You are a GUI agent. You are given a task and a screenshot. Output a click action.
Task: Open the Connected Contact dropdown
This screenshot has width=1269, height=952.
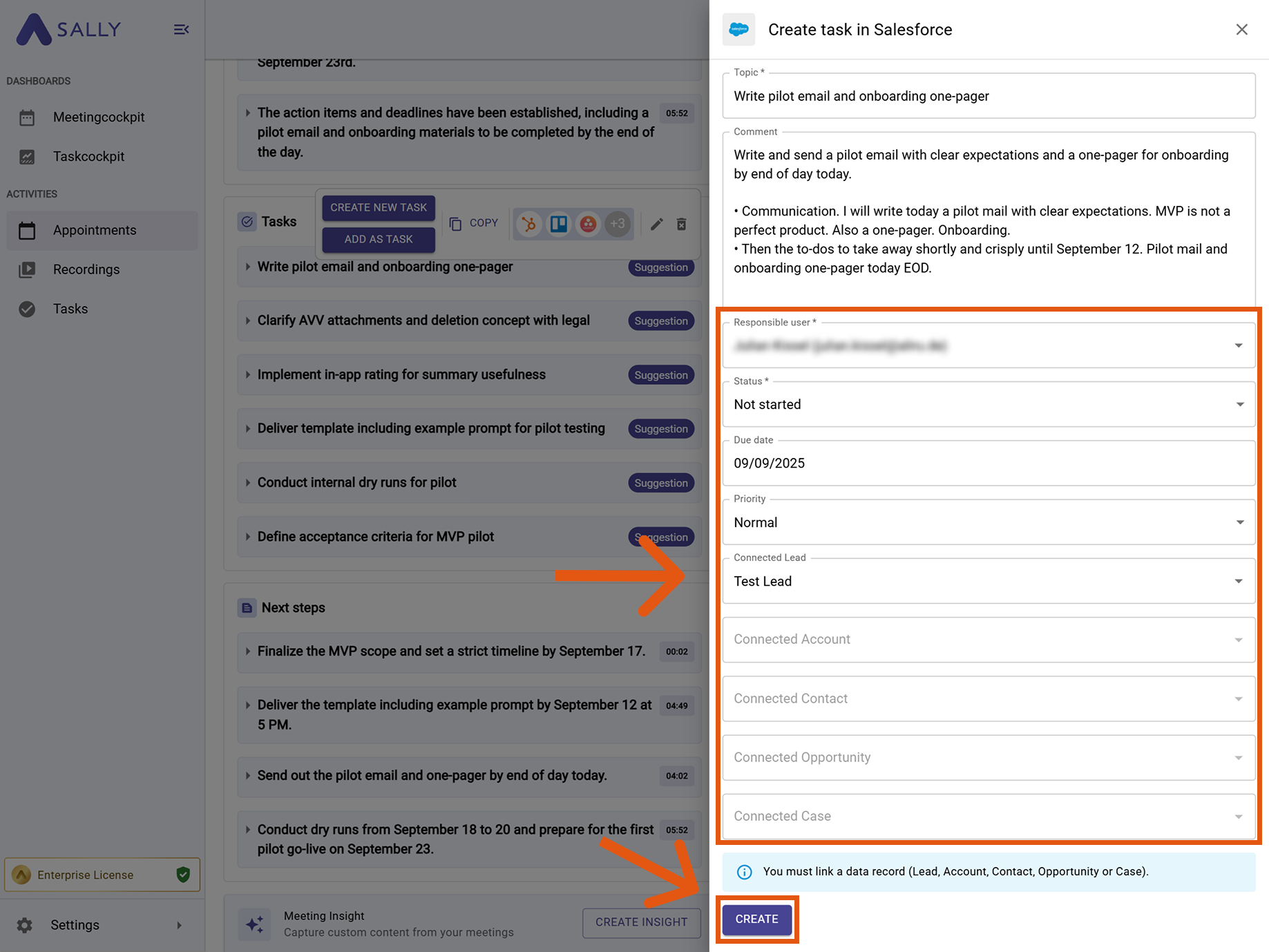tap(989, 698)
